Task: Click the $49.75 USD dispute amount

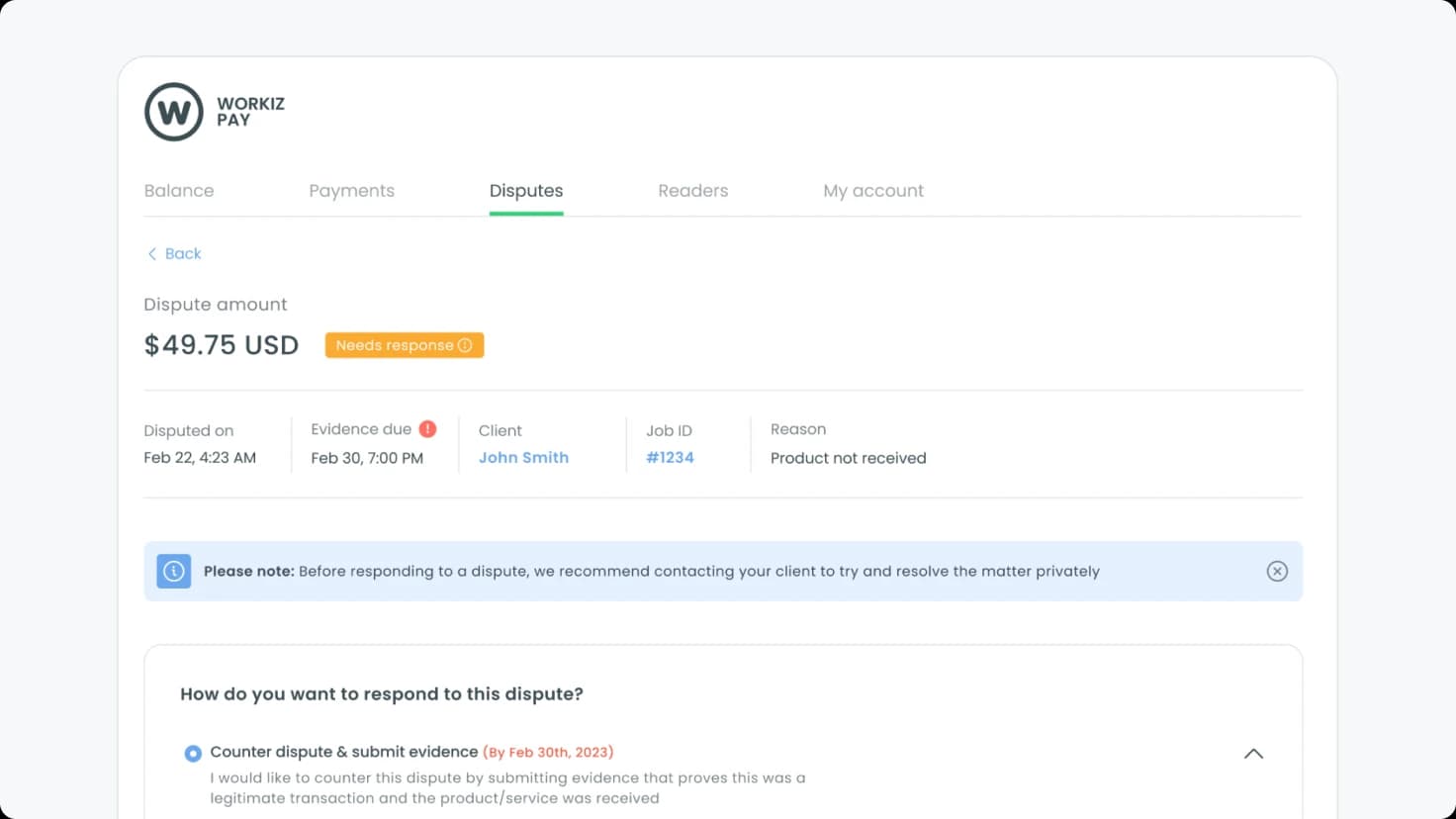Action: click(x=222, y=345)
